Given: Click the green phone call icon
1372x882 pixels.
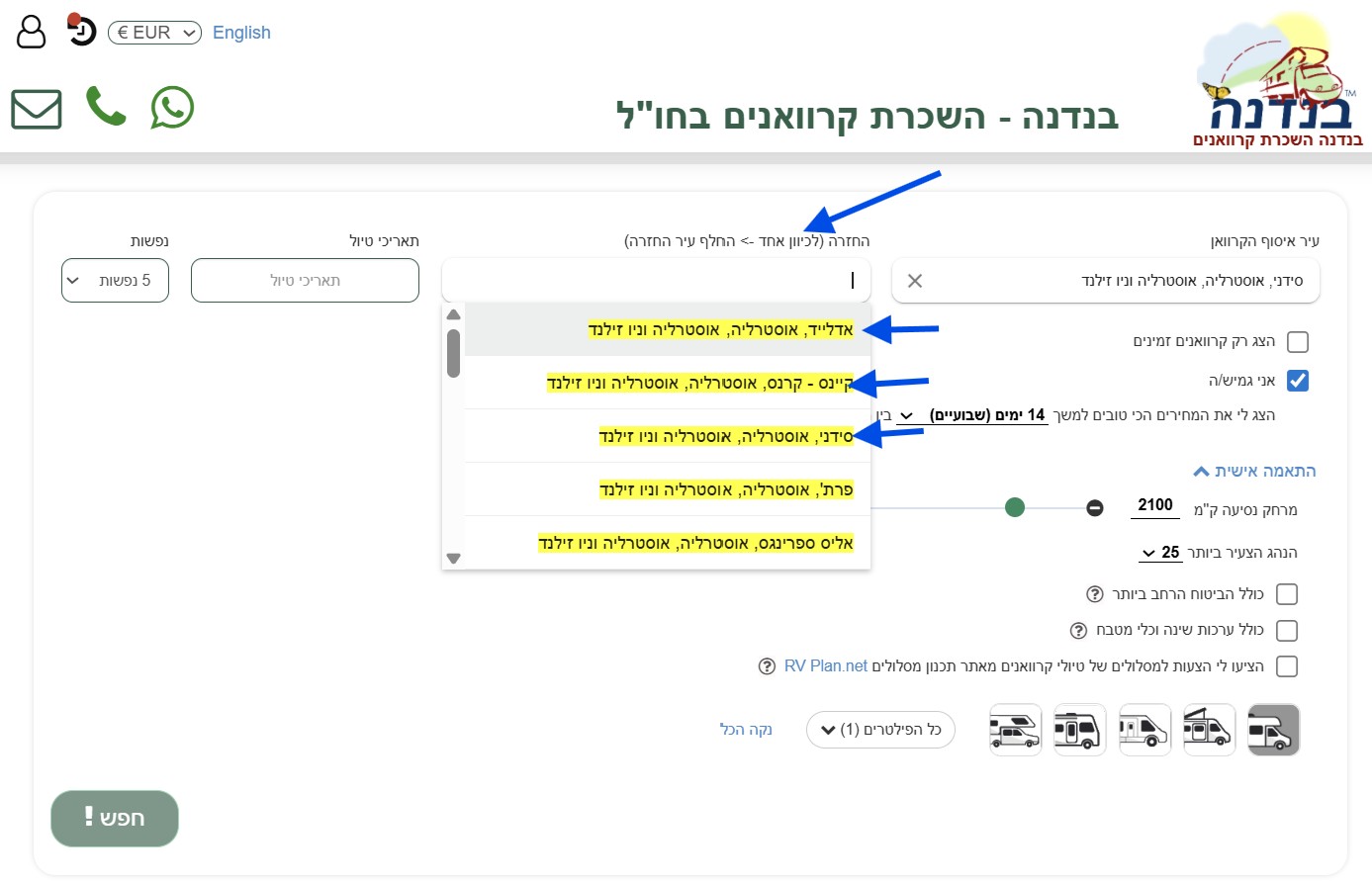Looking at the screenshot, I should [106, 107].
